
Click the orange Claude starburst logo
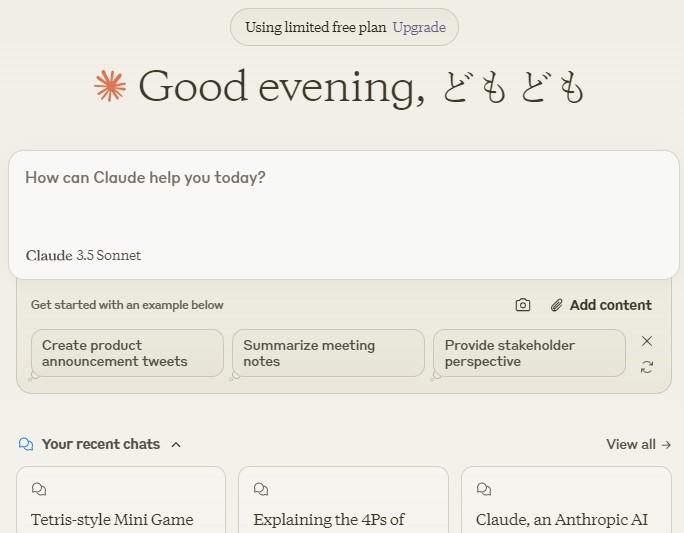click(110, 86)
